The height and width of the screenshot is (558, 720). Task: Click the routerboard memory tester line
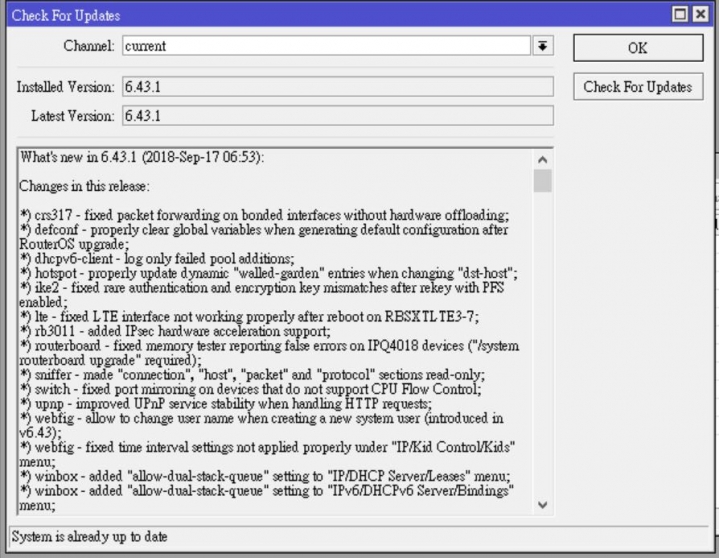[269, 353]
